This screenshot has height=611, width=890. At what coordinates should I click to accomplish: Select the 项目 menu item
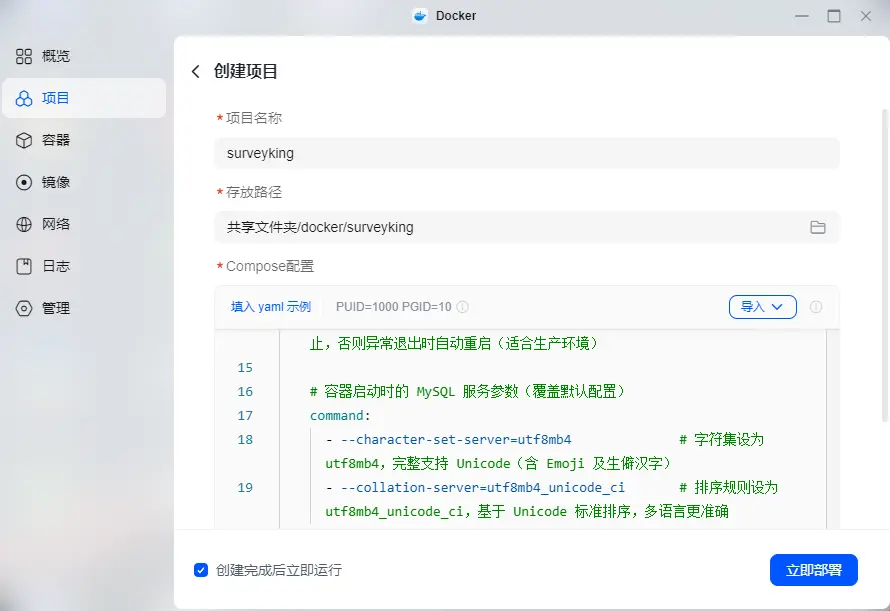(x=83, y=98)
